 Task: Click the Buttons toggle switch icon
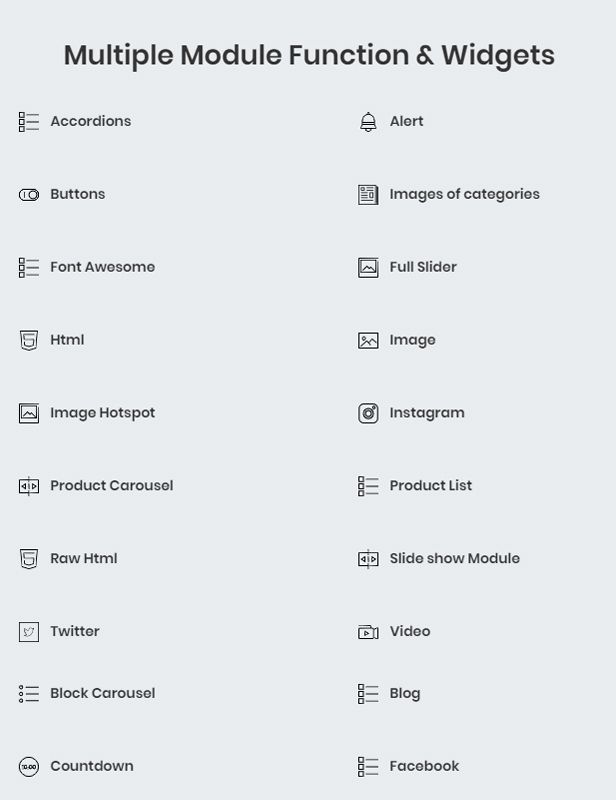pyautogui.click(x=29, y=195)
